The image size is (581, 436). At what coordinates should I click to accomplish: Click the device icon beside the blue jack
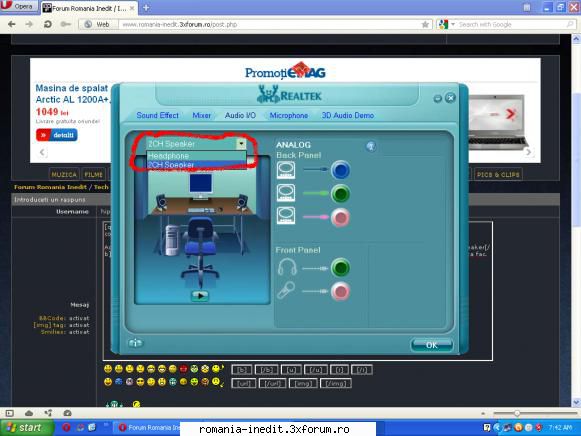click(286, 170)
